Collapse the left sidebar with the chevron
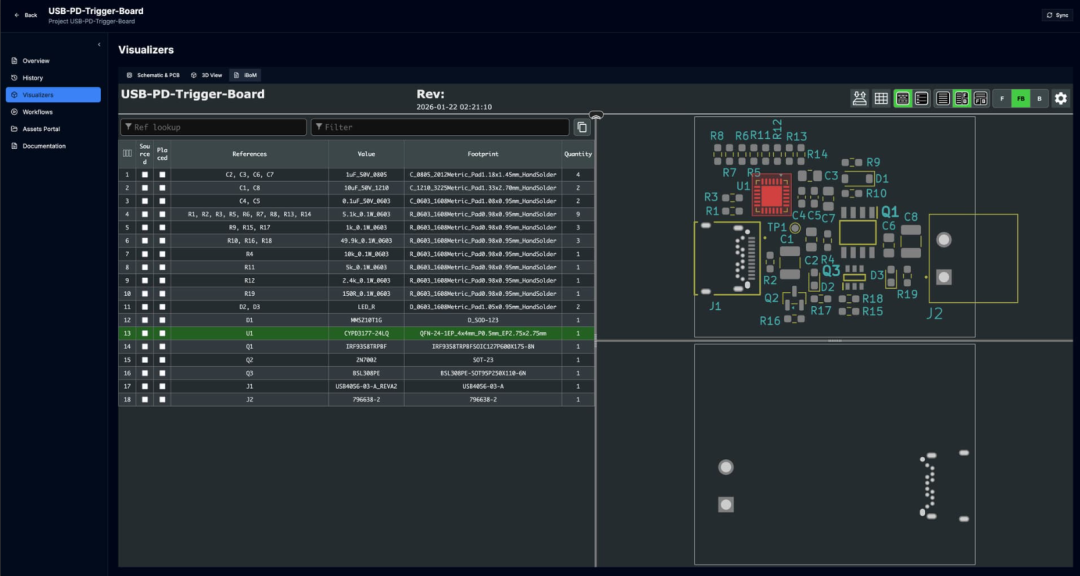 pos(98,44)
